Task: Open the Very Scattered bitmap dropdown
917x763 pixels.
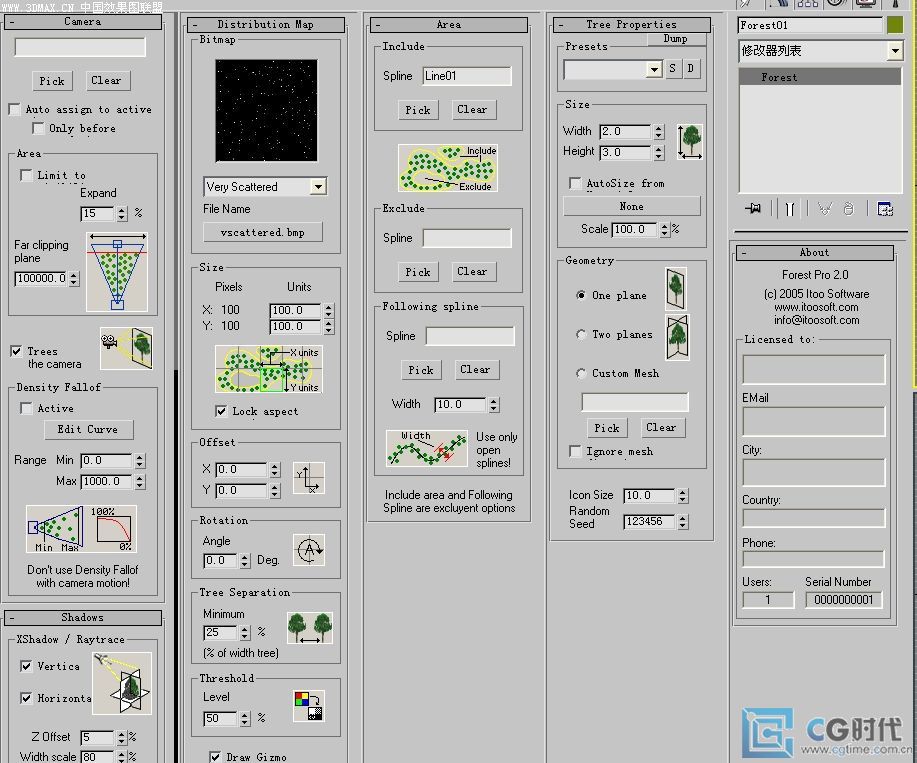Action: pyautogui.click(x=318, y=187)
